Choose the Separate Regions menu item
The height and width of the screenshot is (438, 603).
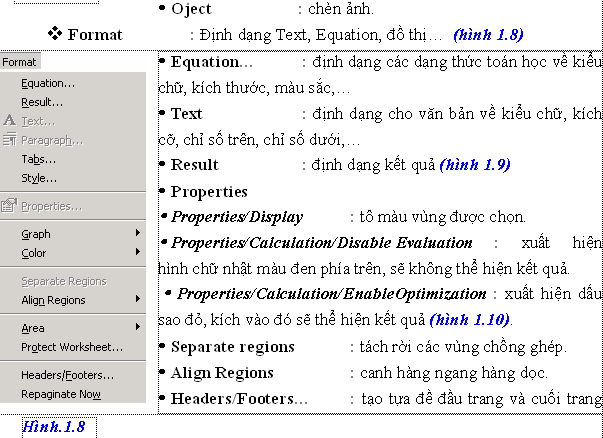pyautogui.click(x=64, y=281)
